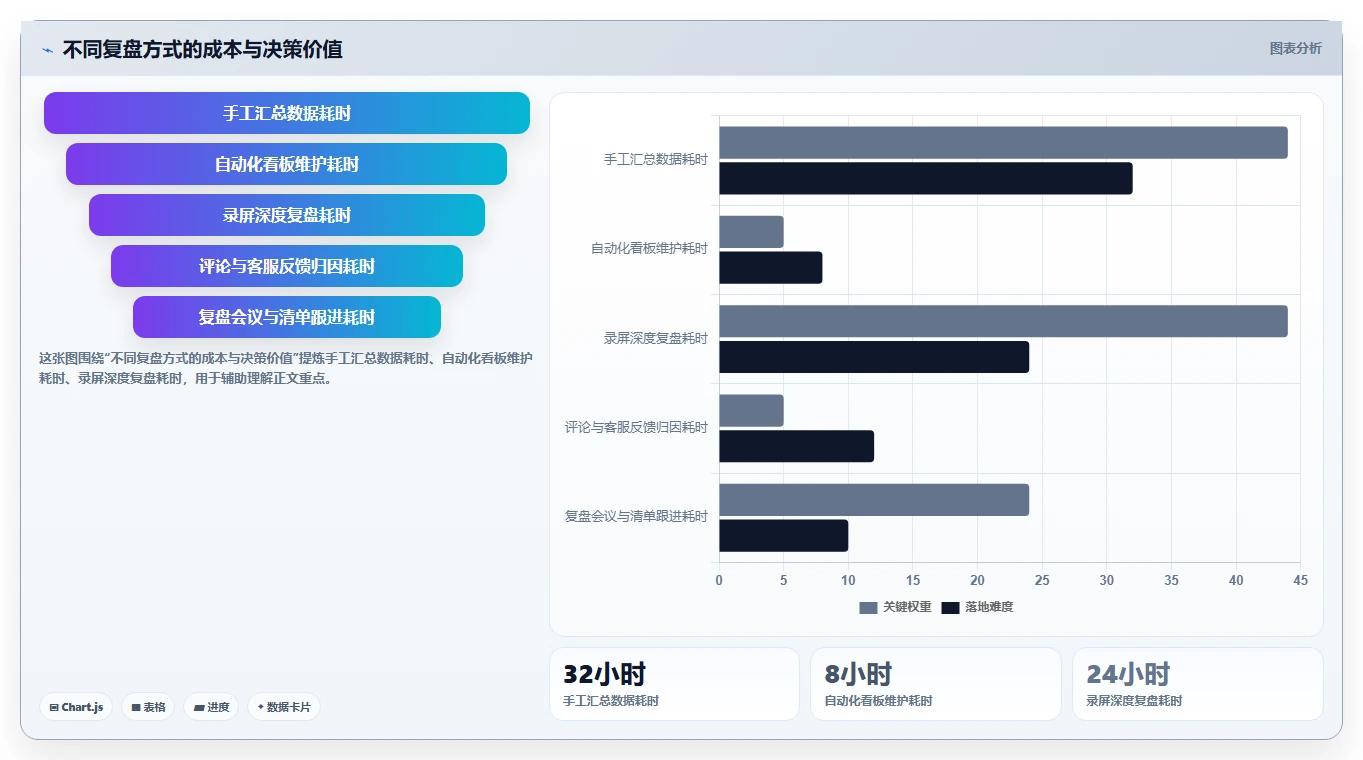Select funnel stage 复盘会议与清单跟进耗时
Screen dimensions: 1363x760
(x=287, y=317)
